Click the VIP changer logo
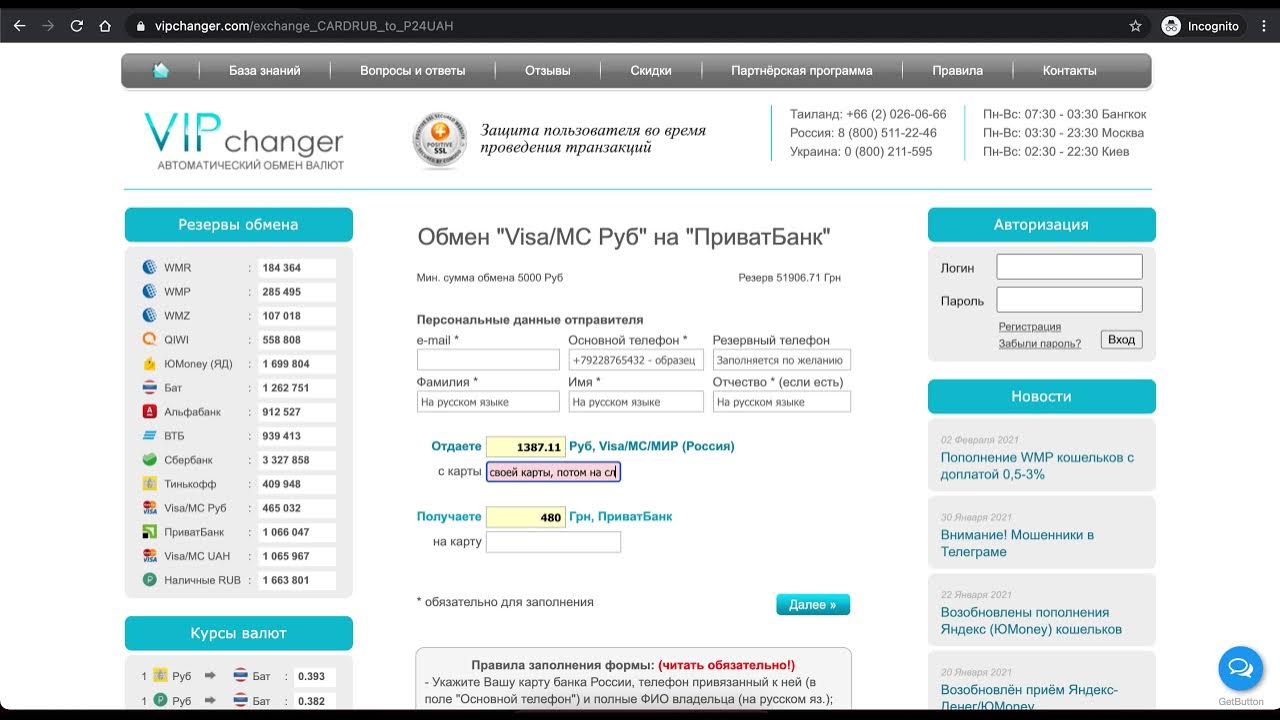Screen dimensions: 1280x720 244,140
